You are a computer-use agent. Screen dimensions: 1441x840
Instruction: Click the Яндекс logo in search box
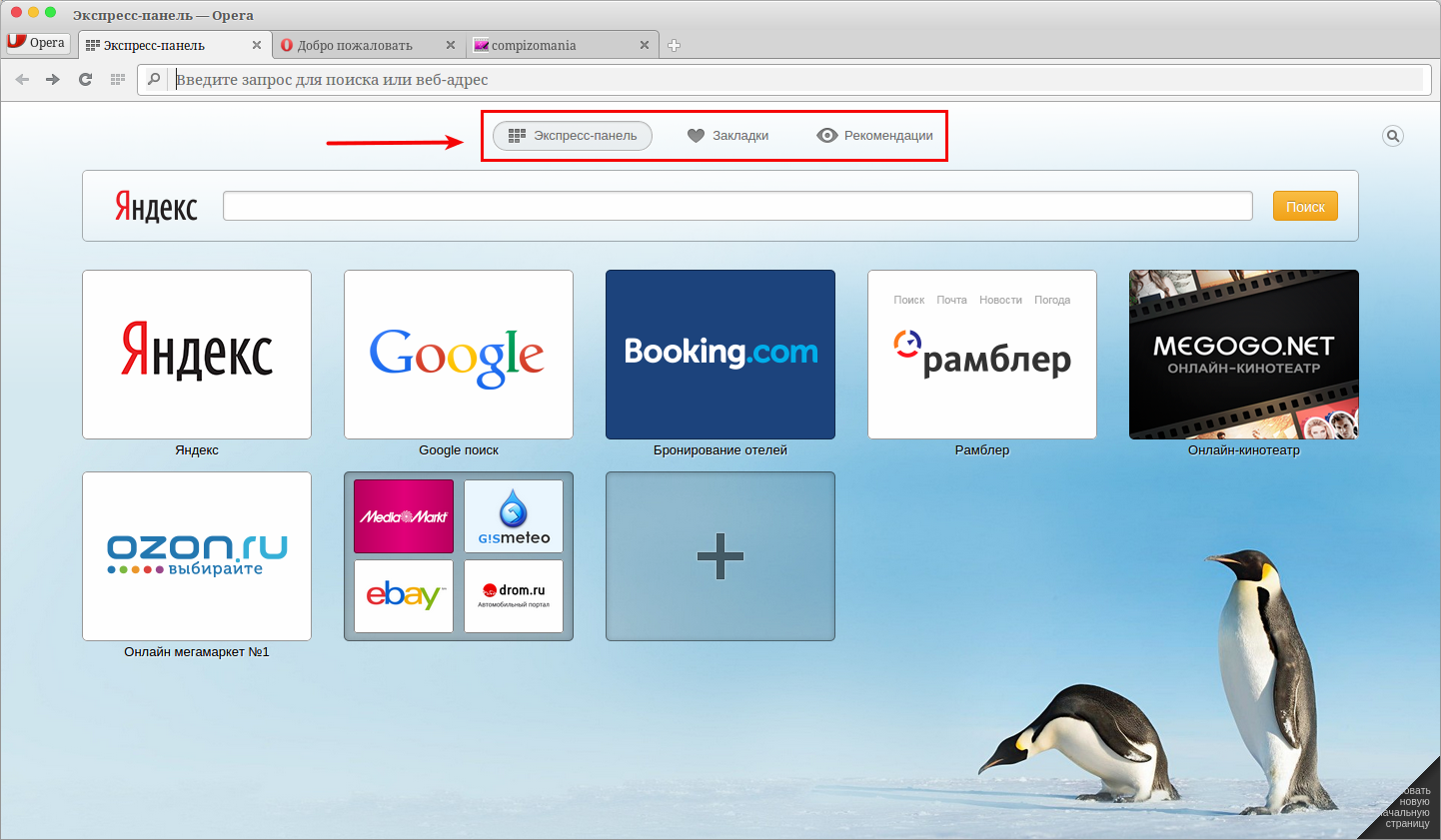click(x=156, y=206)
